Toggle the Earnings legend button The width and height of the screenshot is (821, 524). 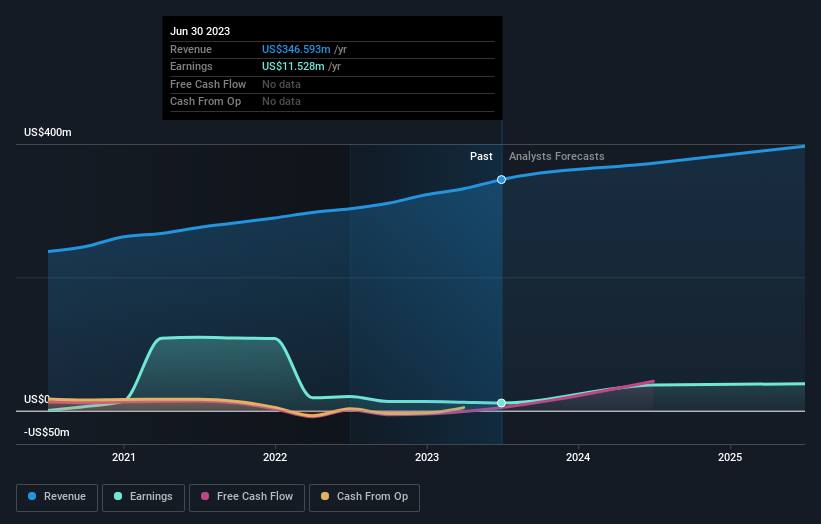(143, 497)
